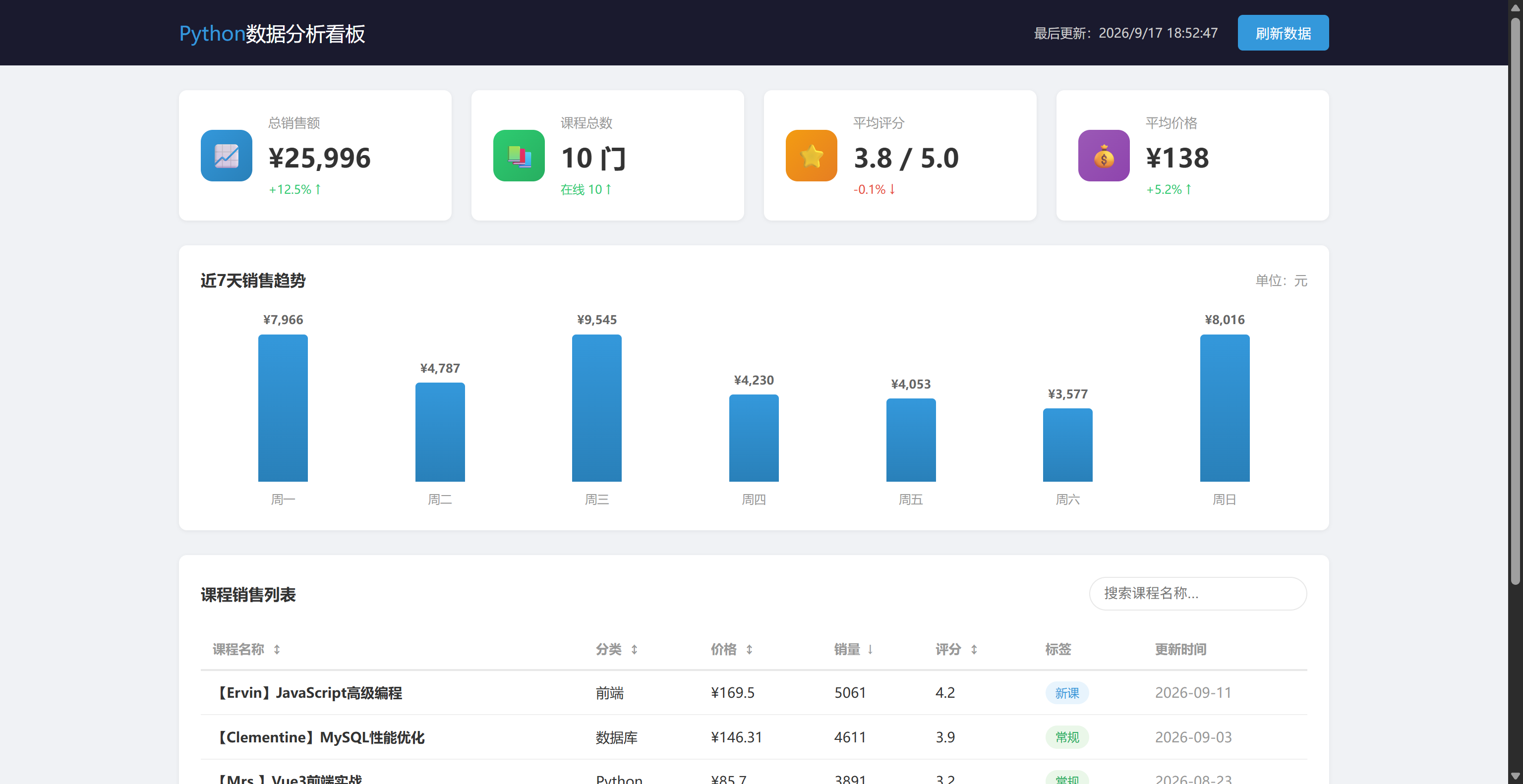Select the 周一 sales bar
This screenshot has height=784, width=1523.
tap(283, 408)
